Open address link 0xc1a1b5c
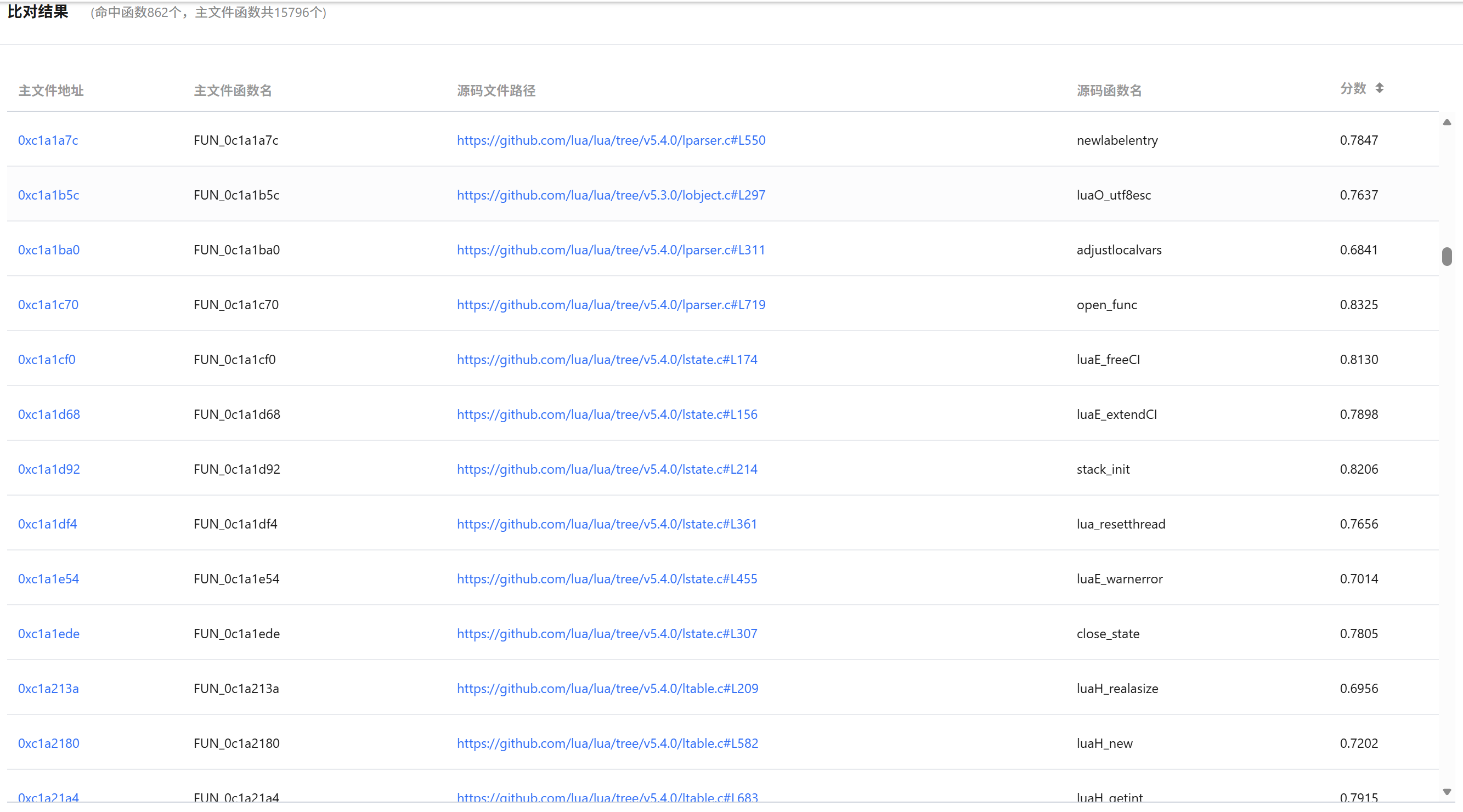Screen dimensions: 1463x812 (x=49, y=195)
